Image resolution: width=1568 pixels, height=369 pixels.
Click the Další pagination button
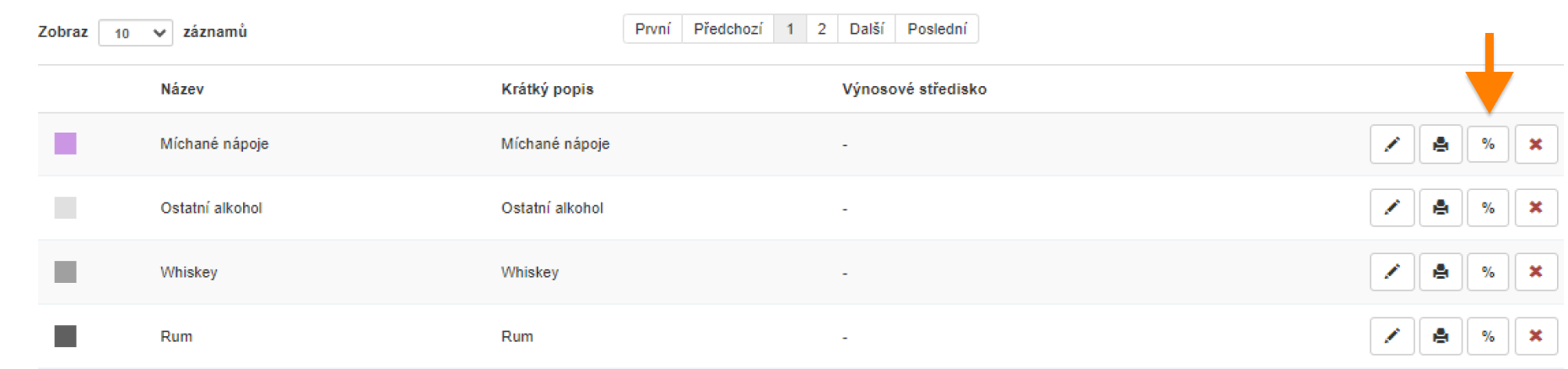[866, 29]
